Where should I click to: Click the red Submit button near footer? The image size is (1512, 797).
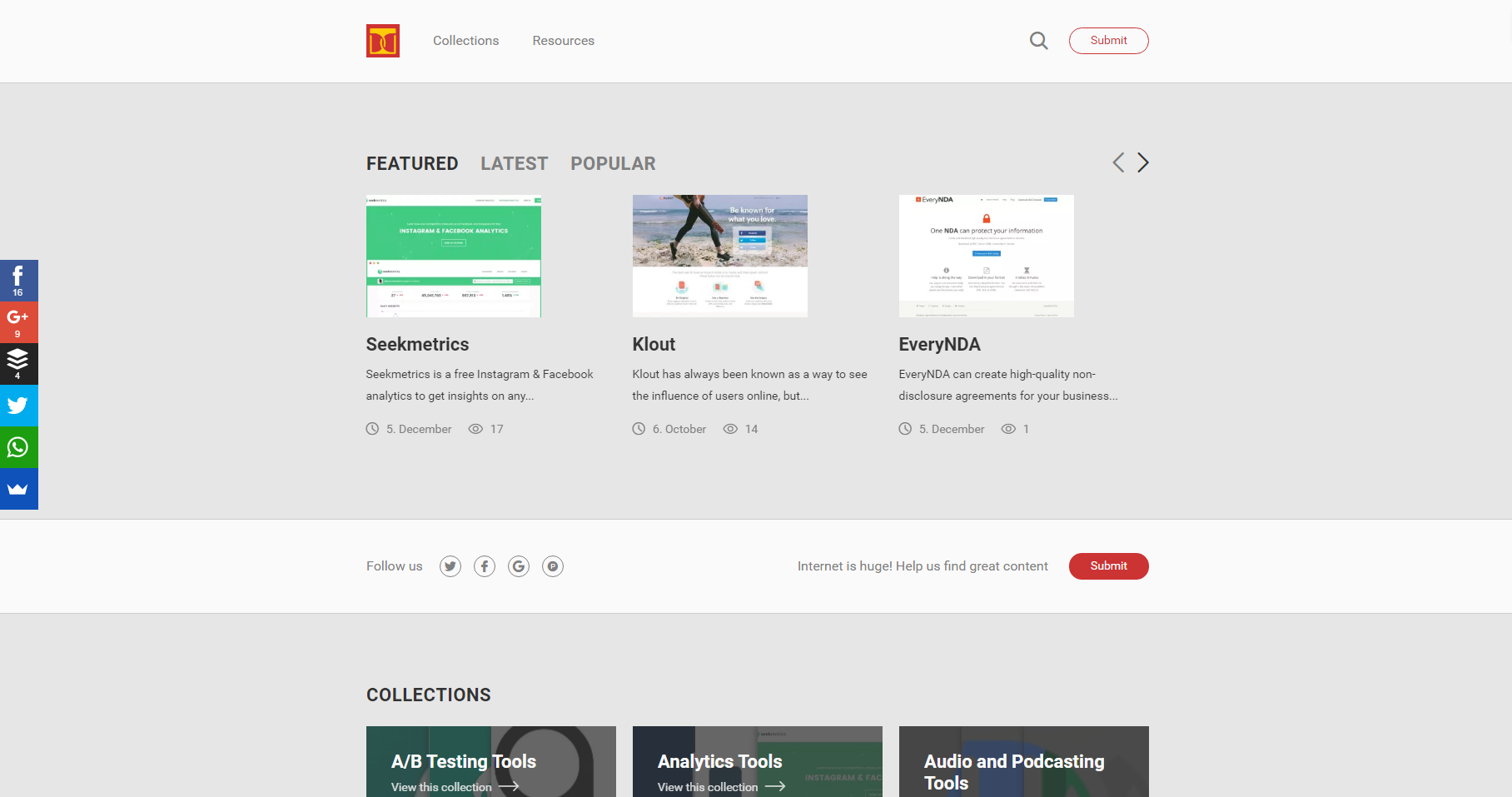tap(1109, 566)
